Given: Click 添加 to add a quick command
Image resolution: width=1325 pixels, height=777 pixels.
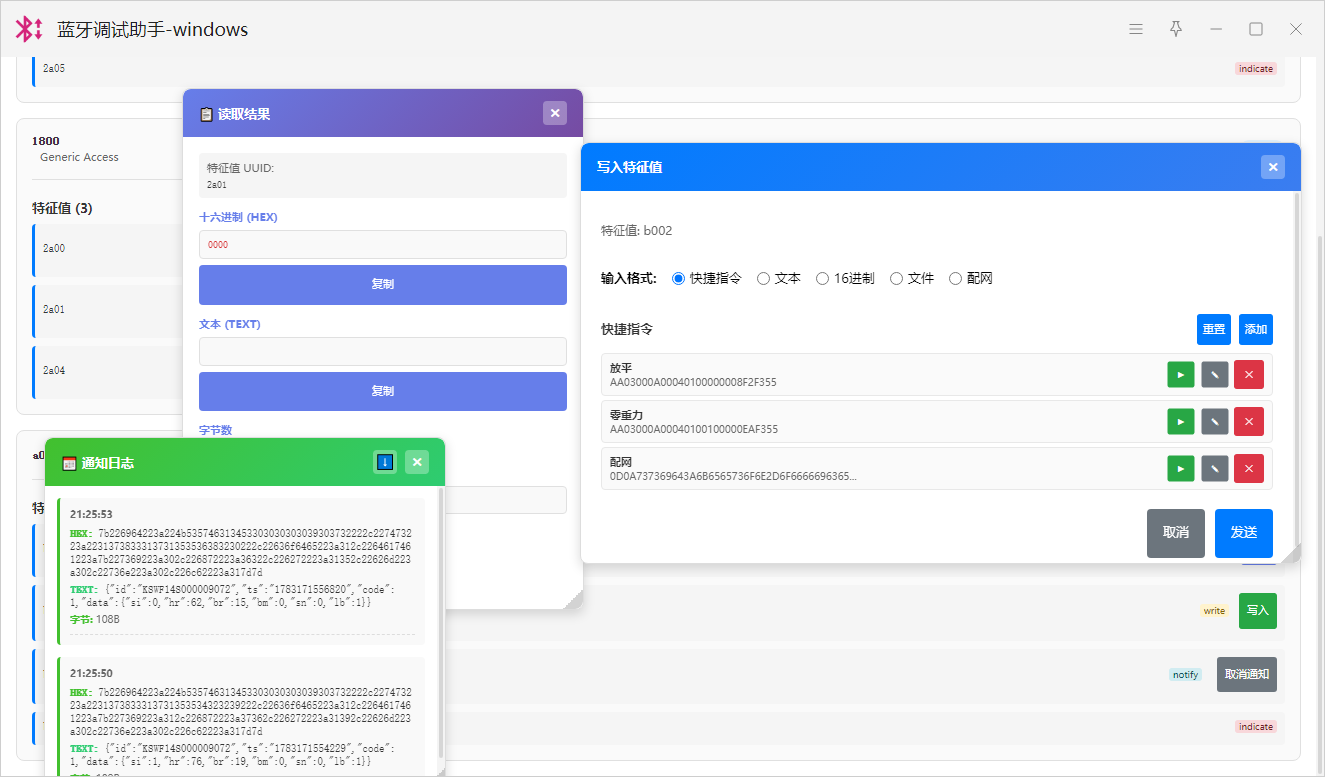Looking at the screenshot, I should tap(1256, 329).
